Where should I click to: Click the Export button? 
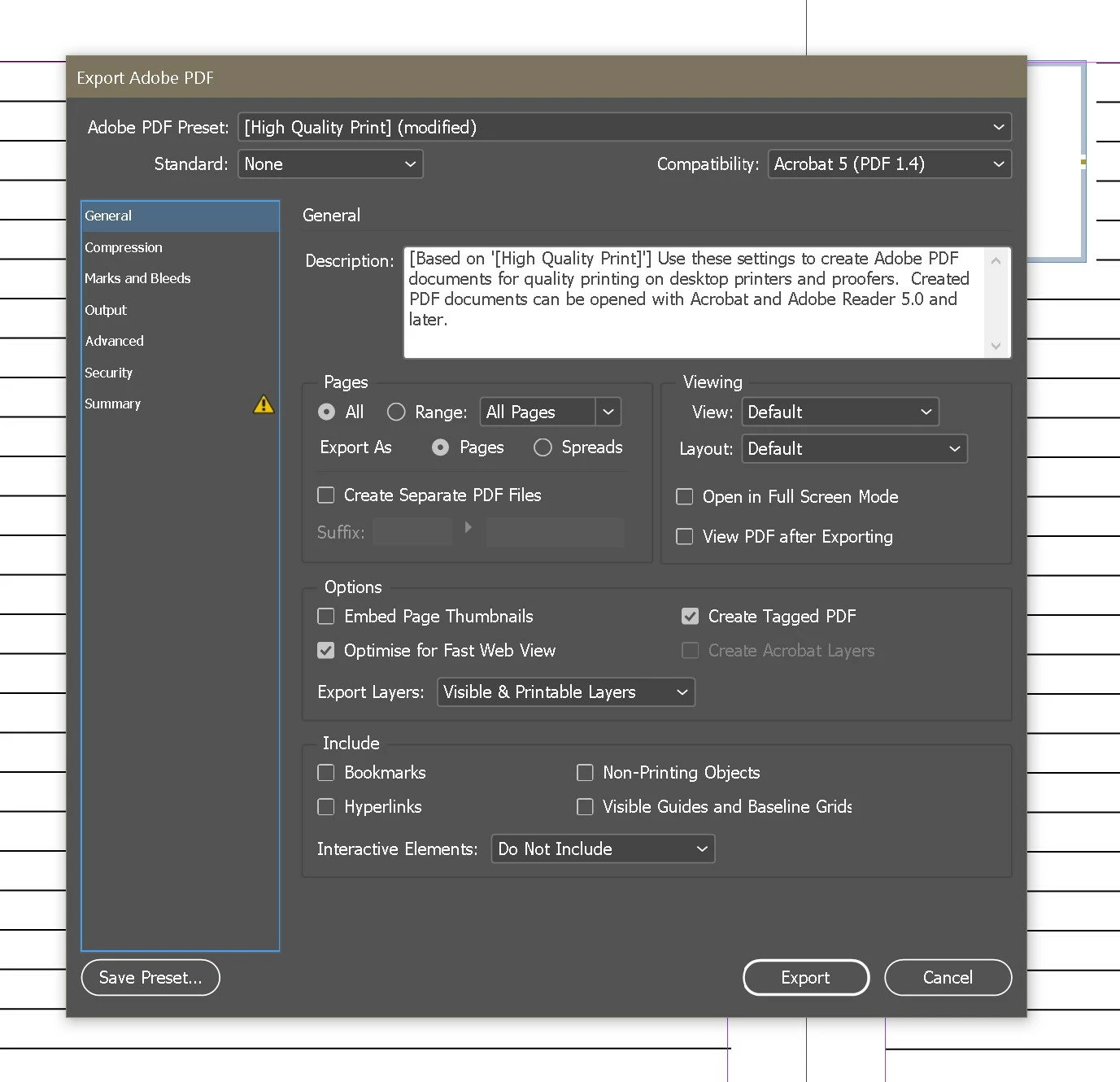click(x=806, y=978)
